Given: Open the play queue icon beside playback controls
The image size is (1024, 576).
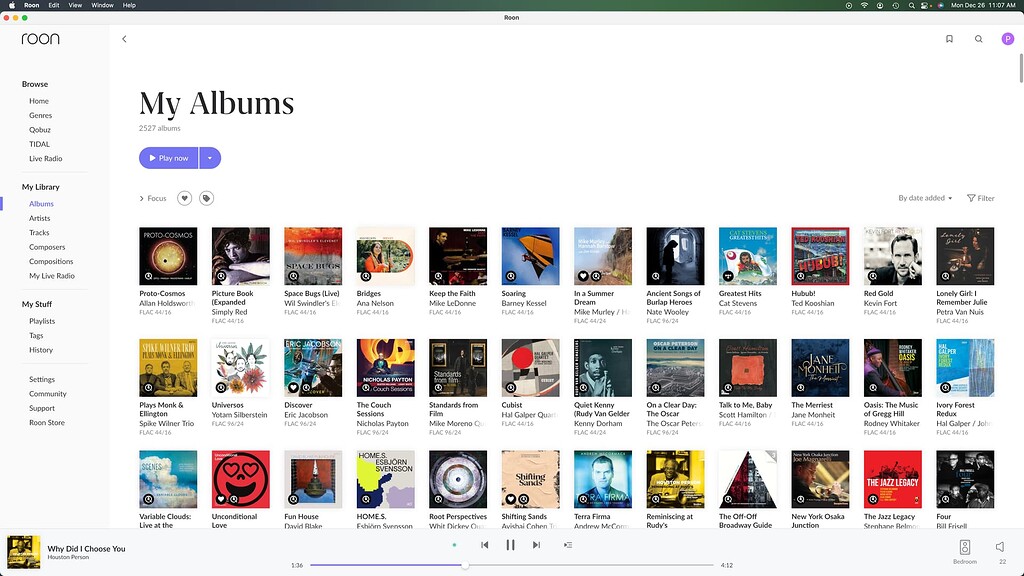Looking at the screenshot, I should tap(567, 545).
